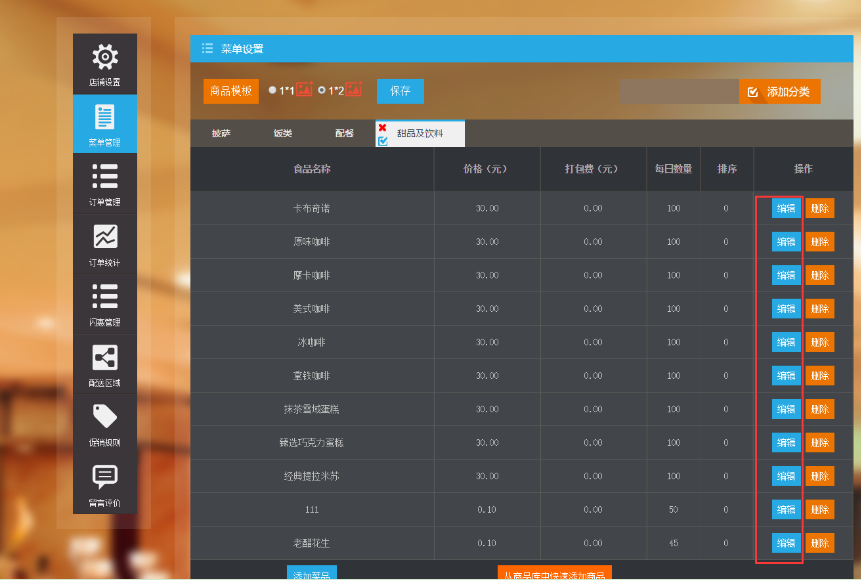Image resolution: width=861 pixels, height=580 pixels.
Task: Click 编辑 for 卡布奇诺 row
Action: pos(786,208)
